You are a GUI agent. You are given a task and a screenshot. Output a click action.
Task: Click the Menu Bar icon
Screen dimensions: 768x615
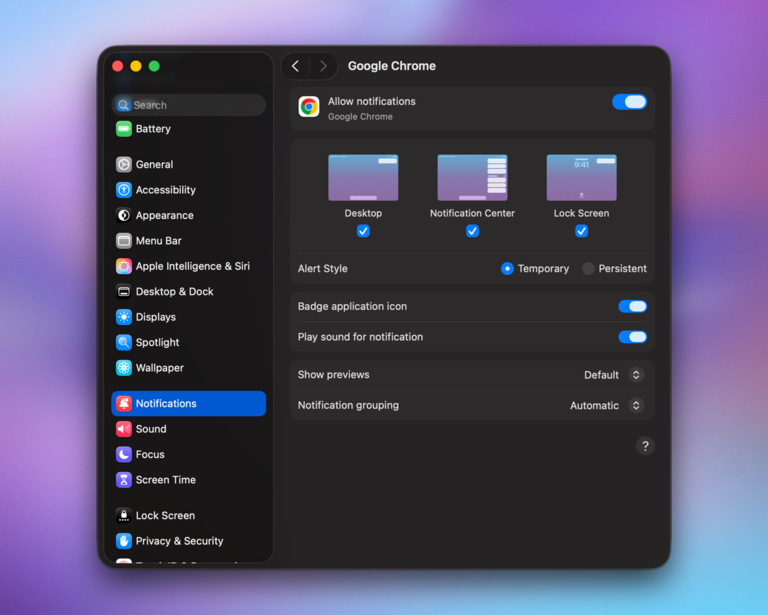coord(123,241)
